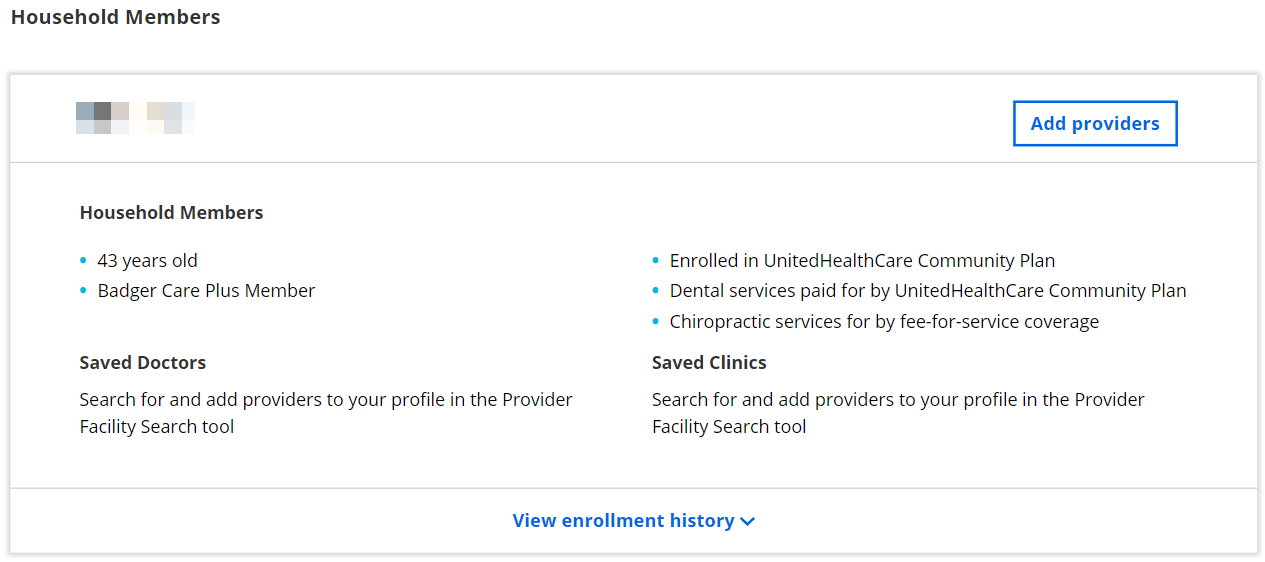This screenshot has width=1265, height=562.
Task: Click the description text under Saved Doctors
Action: [326, 413]
